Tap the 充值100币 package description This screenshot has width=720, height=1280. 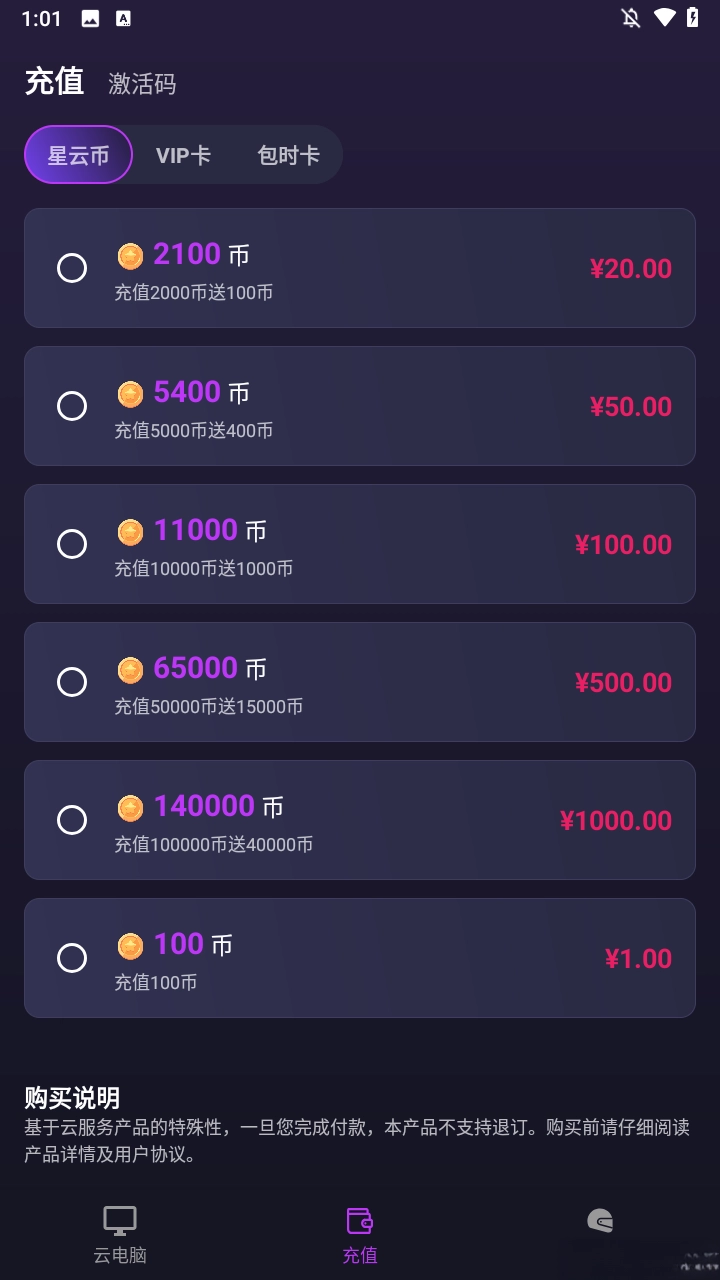coord(155,982)
